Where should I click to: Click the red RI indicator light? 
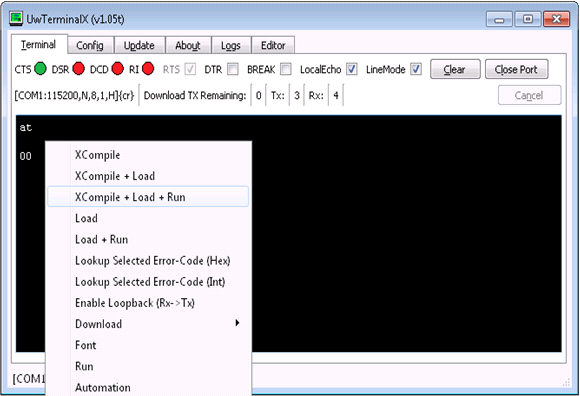(148, 69)
